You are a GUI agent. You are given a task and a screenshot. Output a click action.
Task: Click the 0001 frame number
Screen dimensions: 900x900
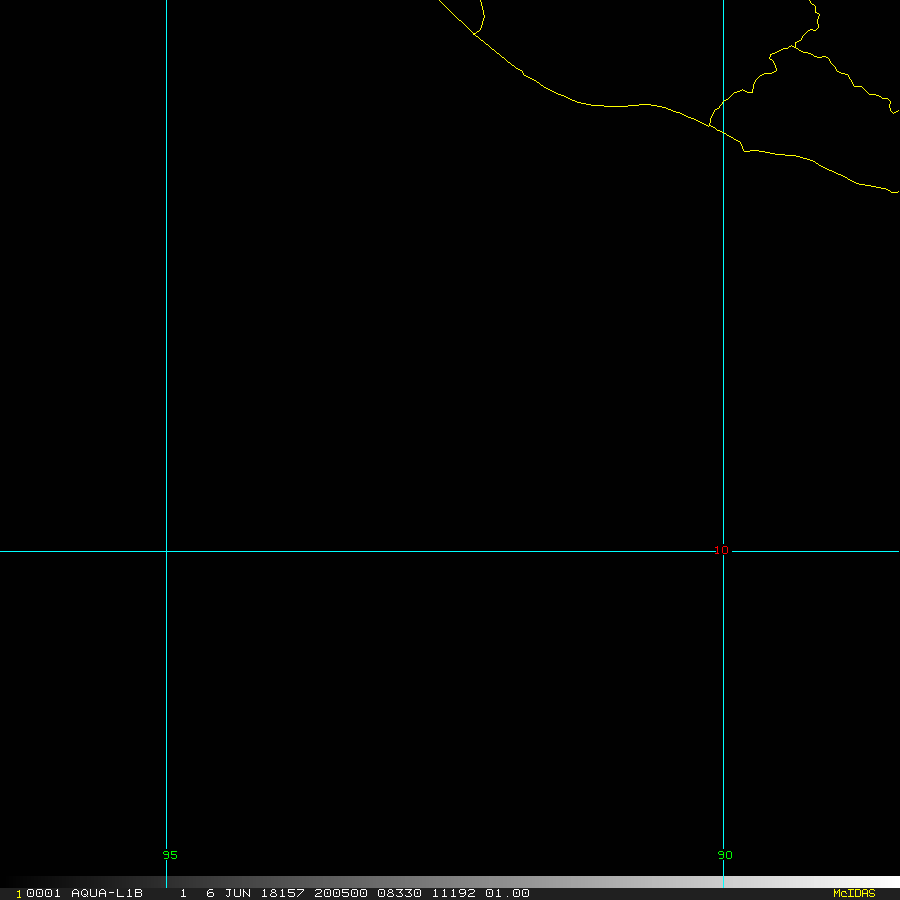tap(43, 893)
